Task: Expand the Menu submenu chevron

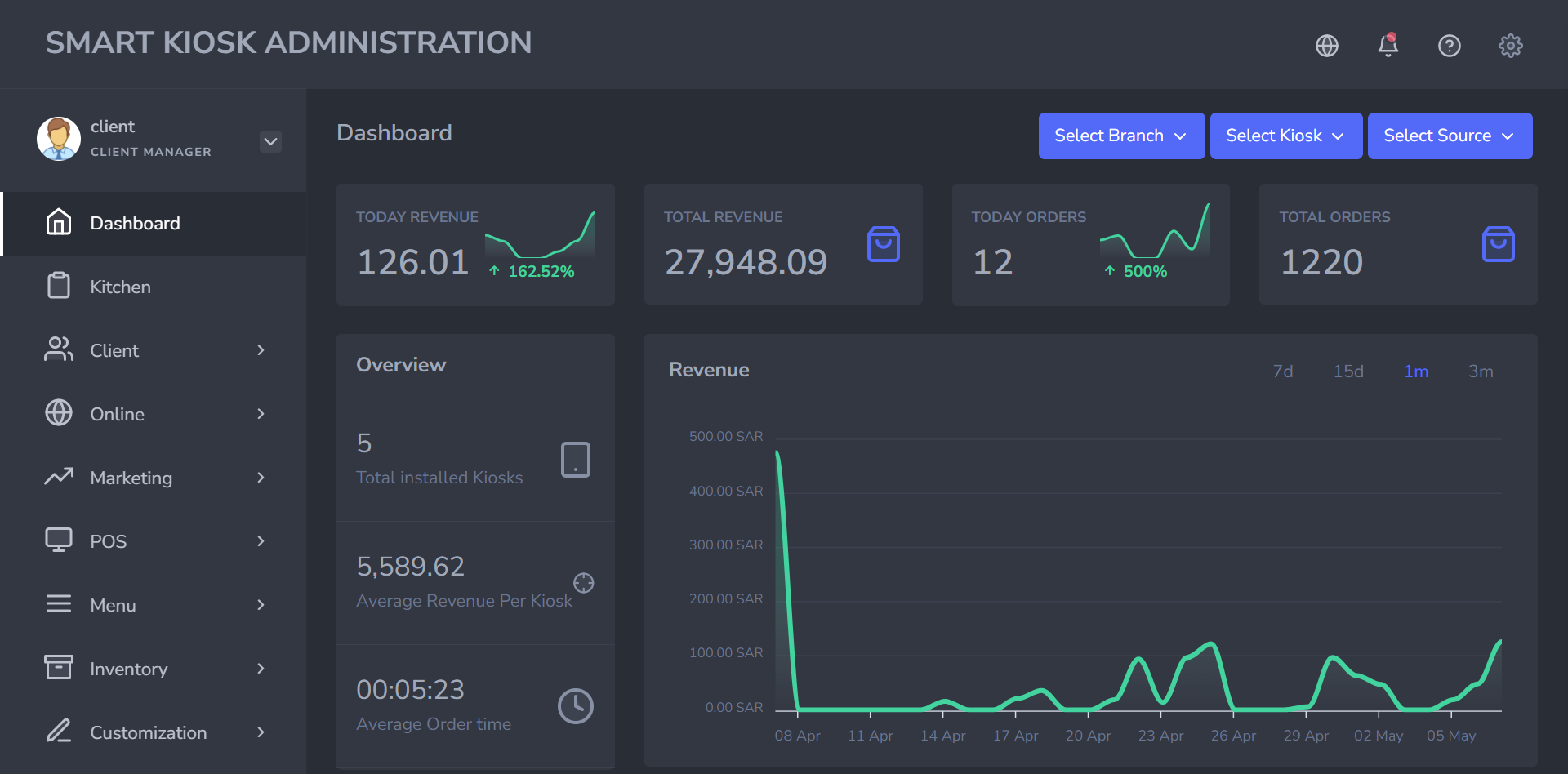Action: point(261,605)
